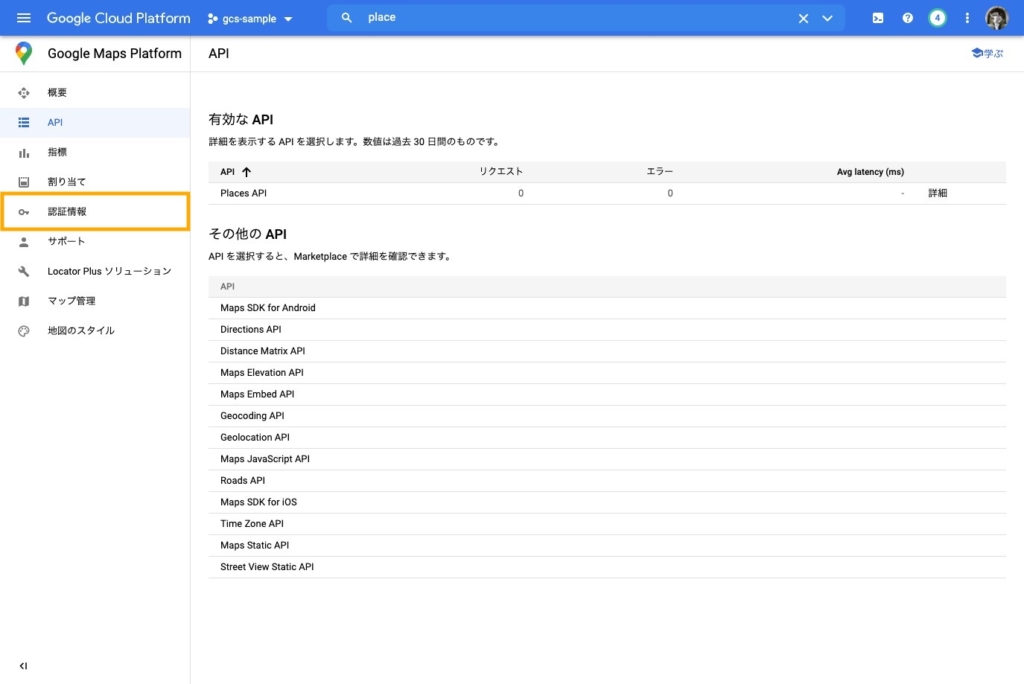The height and width of the screenshot is (684, 1024).
Task: Open the 割り当て menu item
Action: click(95, 182)
